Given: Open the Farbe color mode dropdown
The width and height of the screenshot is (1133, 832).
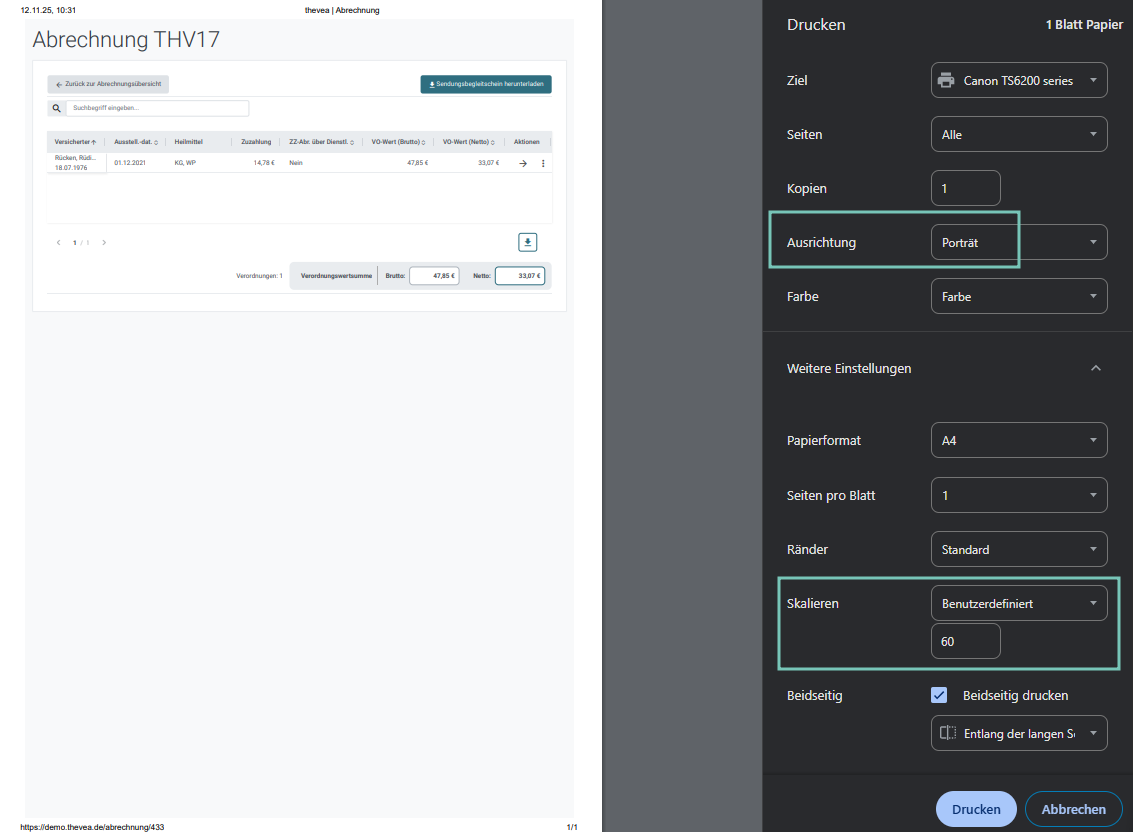Looking at the screenshot, I should point(1019,296).
